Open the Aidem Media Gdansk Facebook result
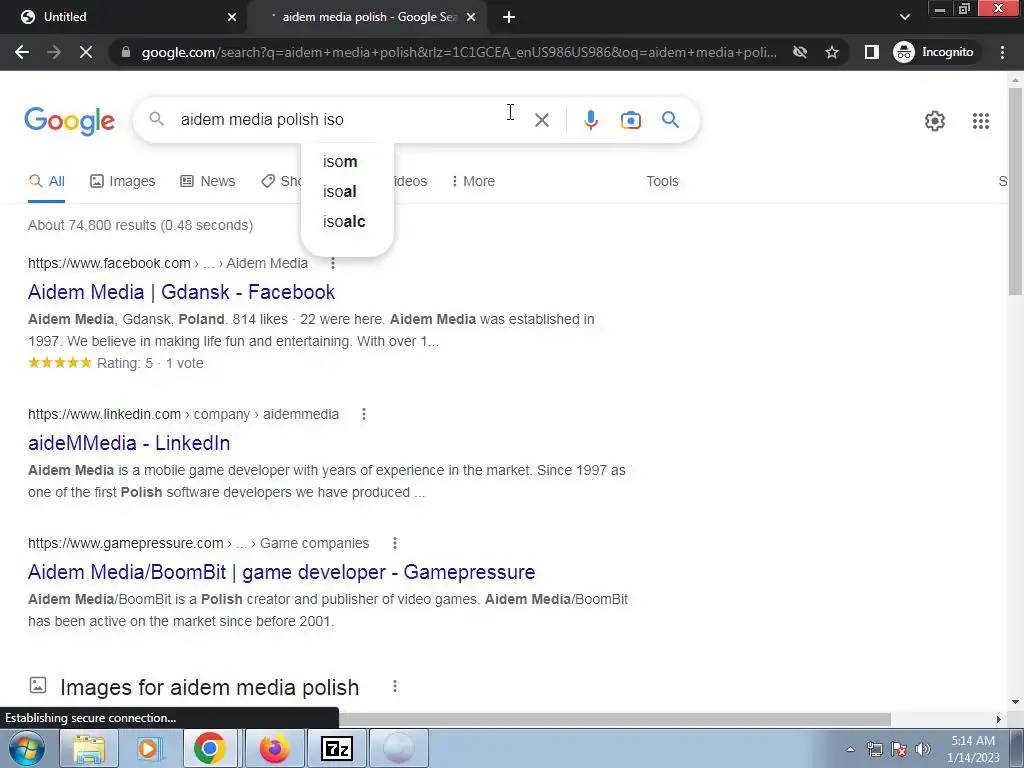 point(181,292)
